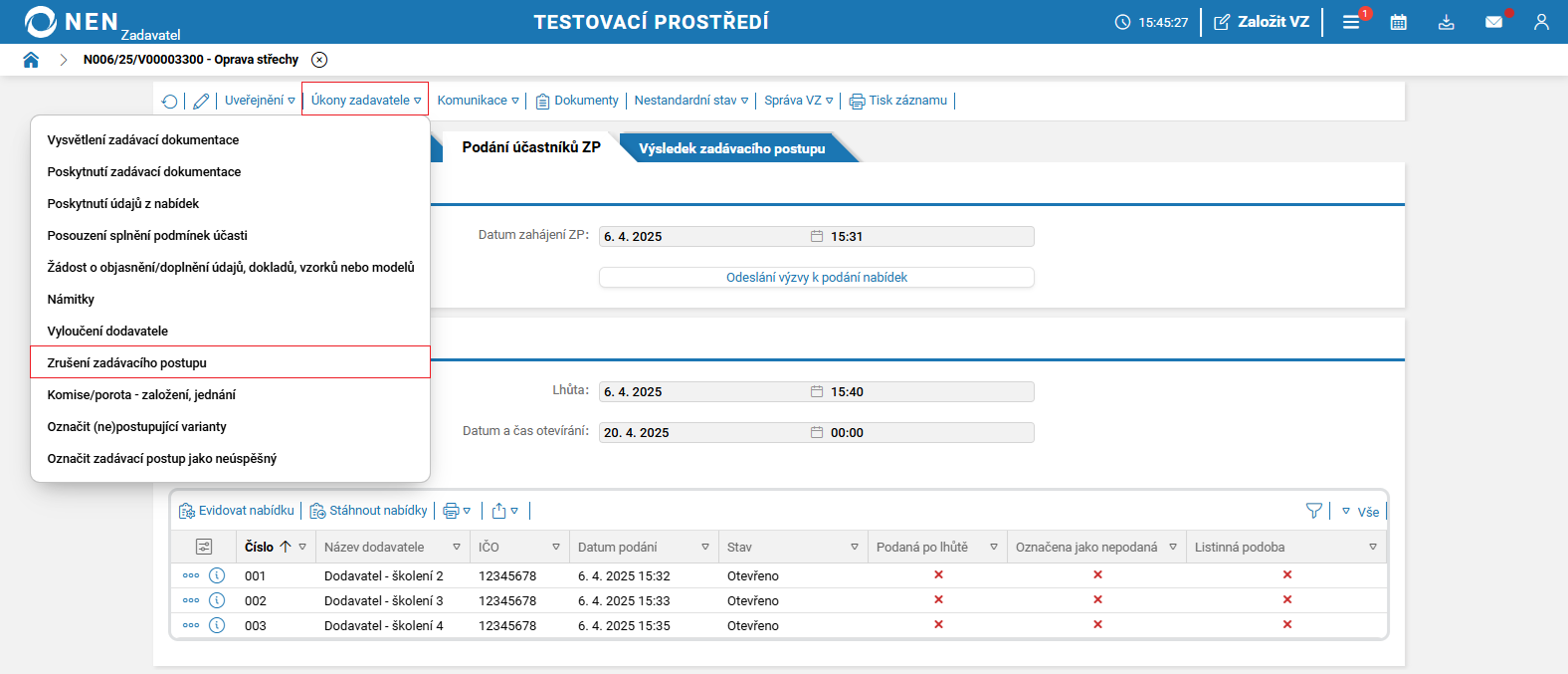
Task: Click the pencil edit icon
Action: coord(201,101)
